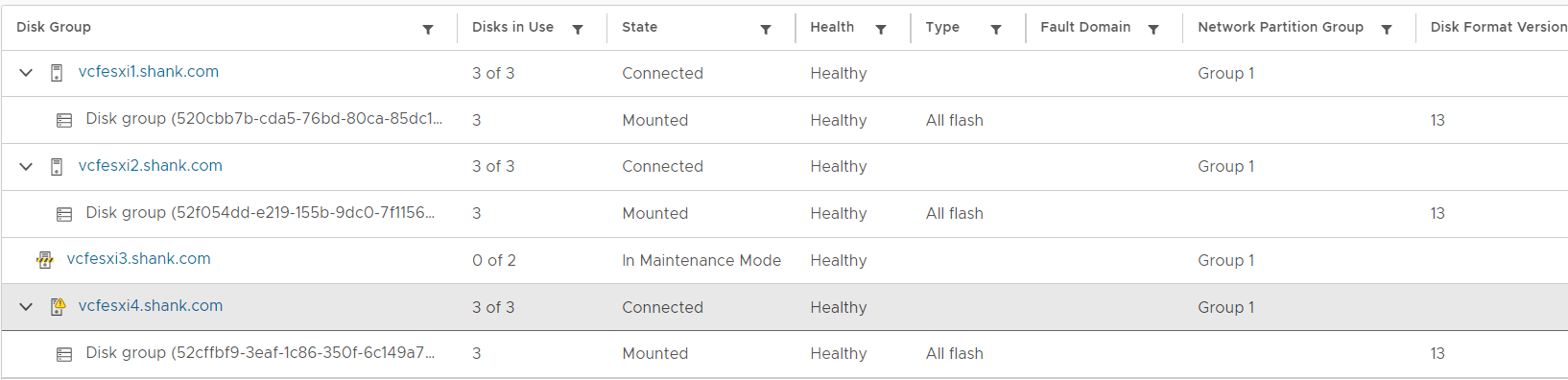The image size is (1568, 380).
Task: Filter the Health column
Action: 881,29
